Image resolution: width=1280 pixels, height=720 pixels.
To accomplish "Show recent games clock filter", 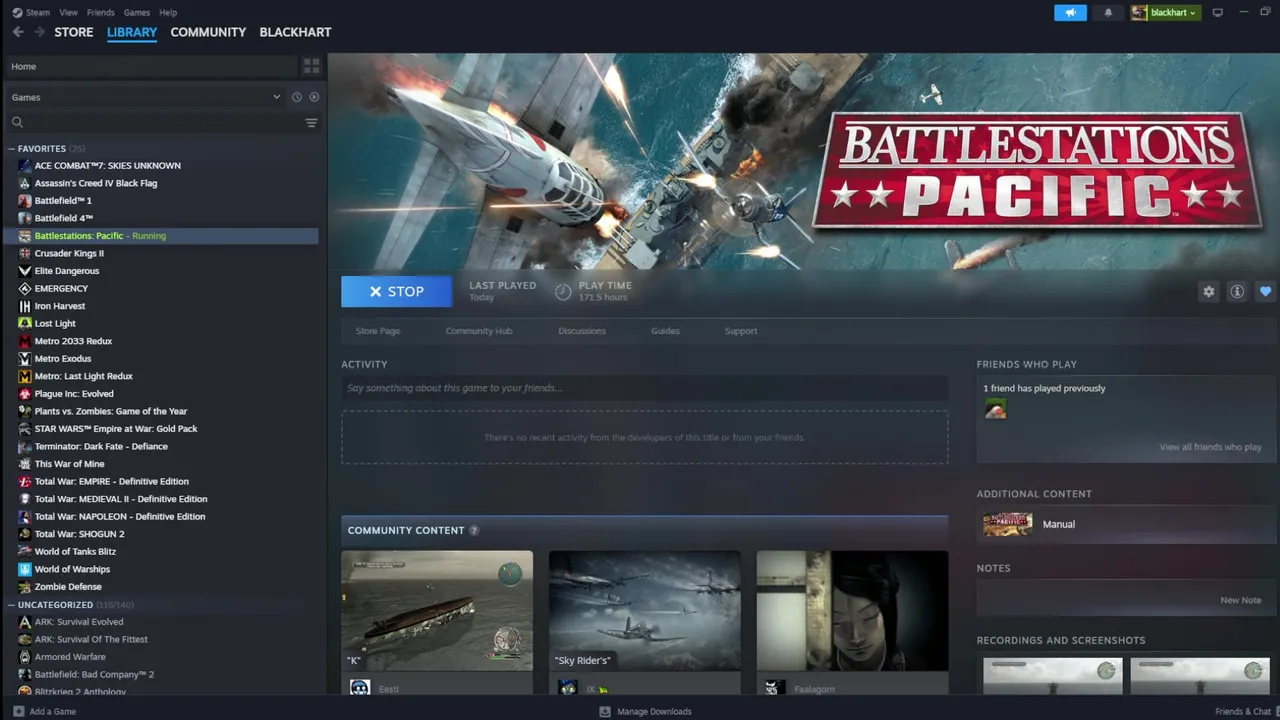I will click(297, 97).
